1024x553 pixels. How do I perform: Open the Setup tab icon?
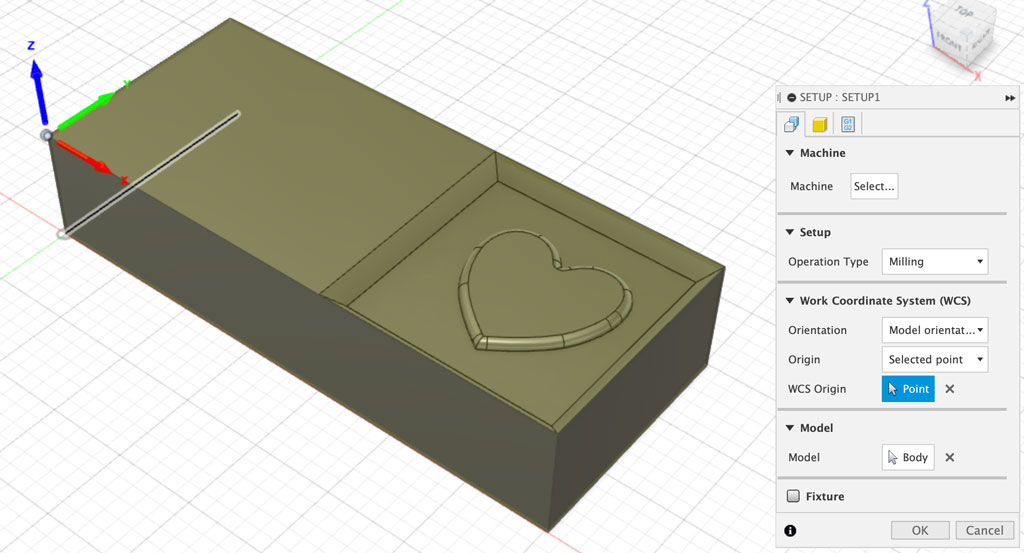click(792, 124)
